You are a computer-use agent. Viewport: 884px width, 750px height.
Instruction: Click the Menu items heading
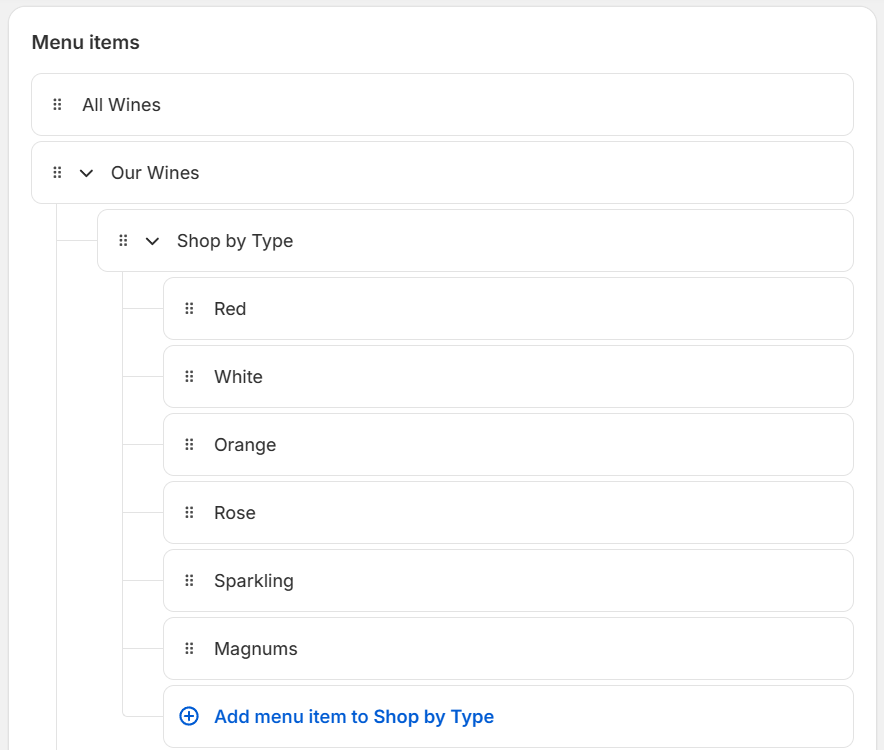(87, 42)
